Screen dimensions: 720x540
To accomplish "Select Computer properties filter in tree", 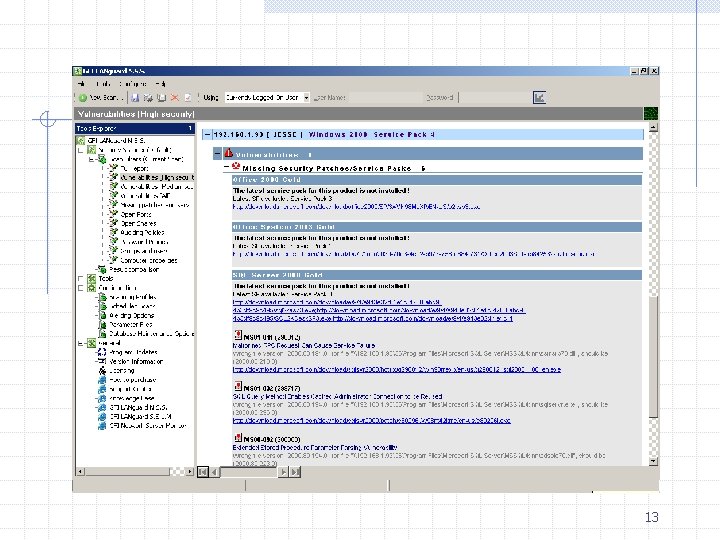I will [x=149, y=260].
